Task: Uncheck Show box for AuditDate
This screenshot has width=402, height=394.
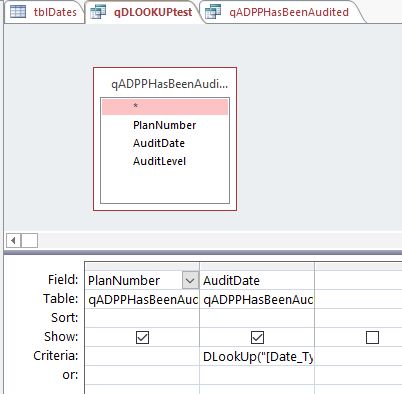Action: pyautogui.click(x=257, y=337)
